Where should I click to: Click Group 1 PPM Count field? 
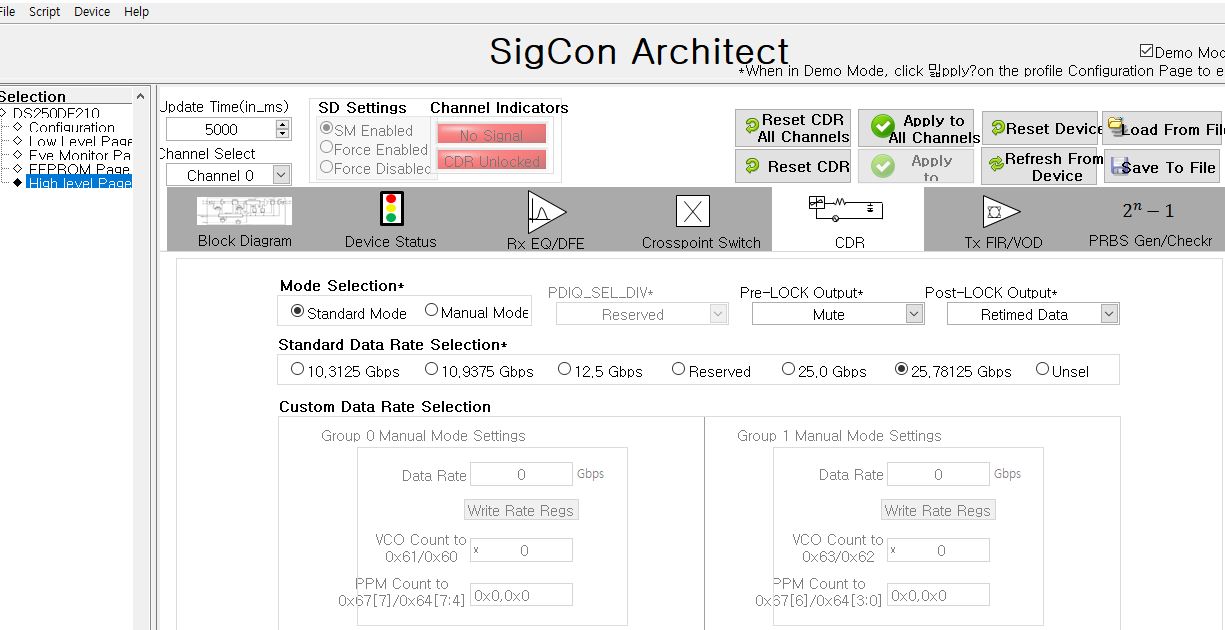point(938,595)
